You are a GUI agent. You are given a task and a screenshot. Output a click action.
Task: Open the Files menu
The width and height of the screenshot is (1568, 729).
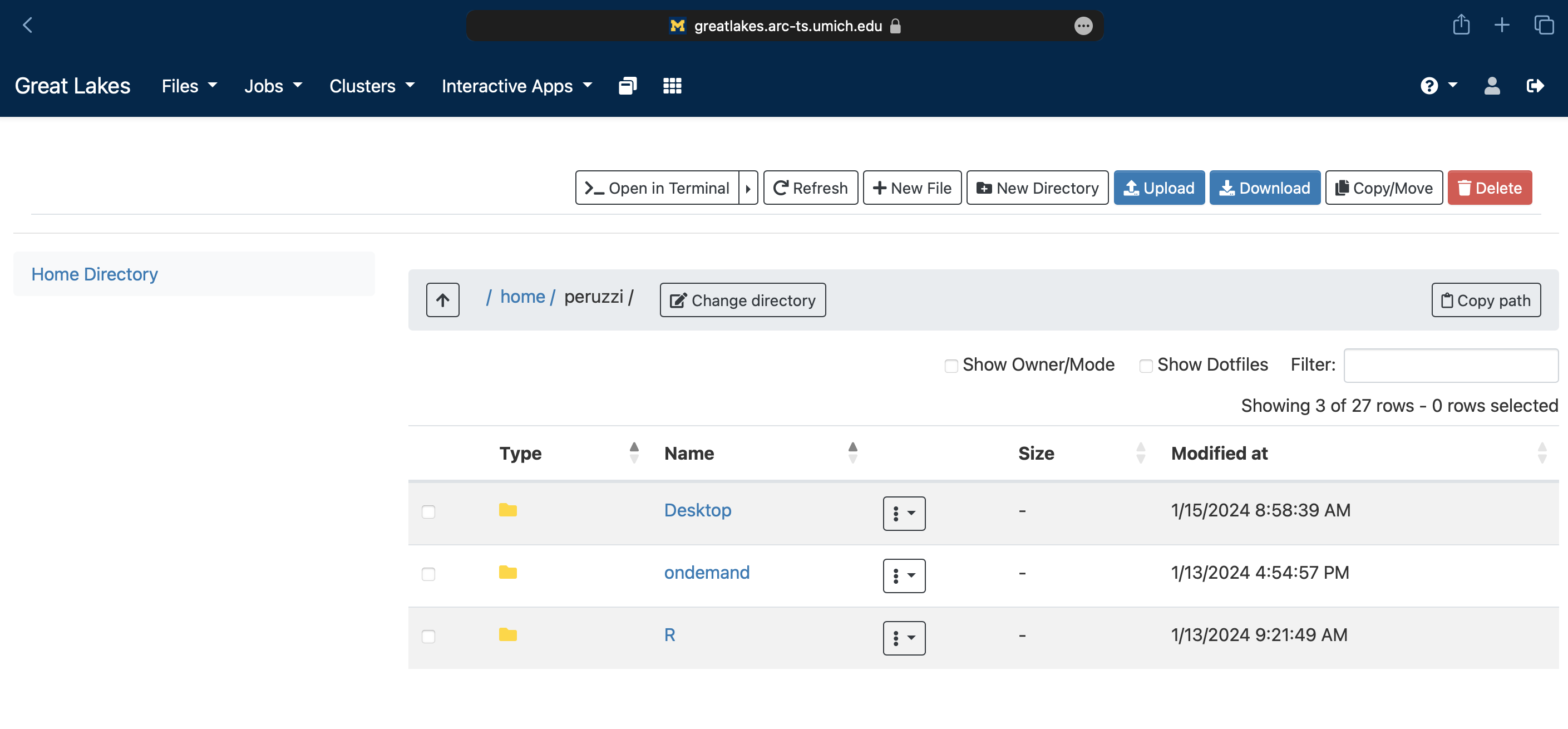point(189,86)
